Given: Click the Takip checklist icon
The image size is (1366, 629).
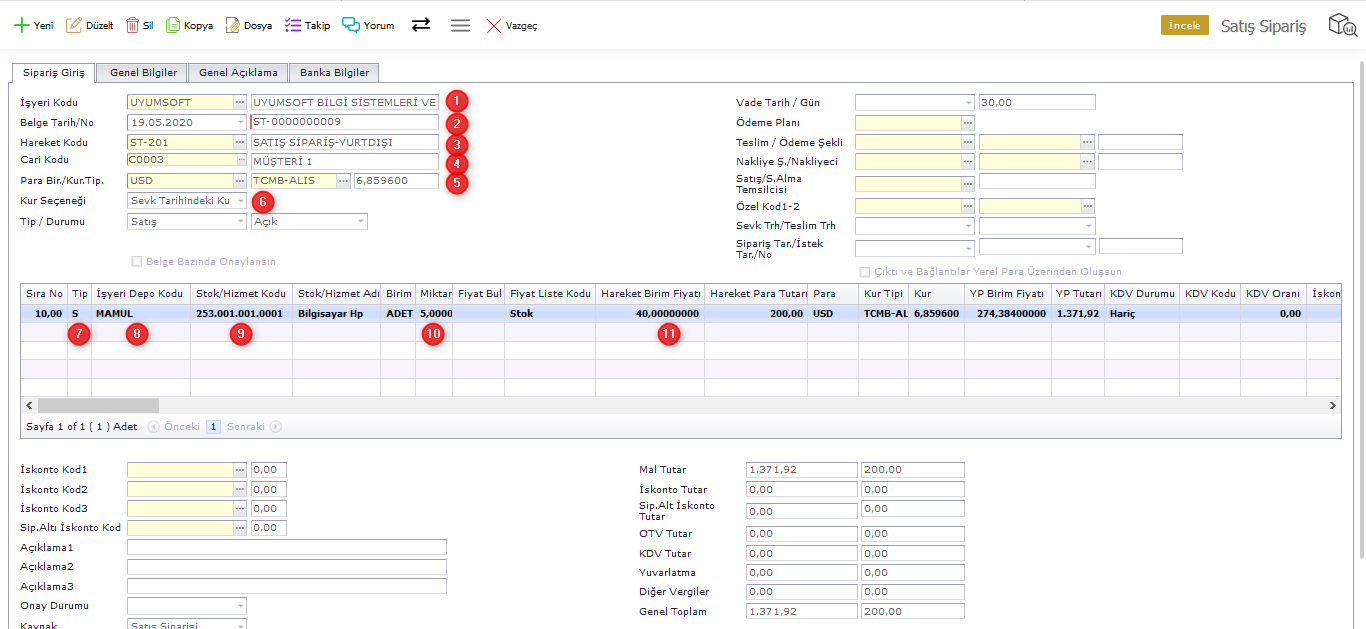Looking at the screenshot, I should coord(293,25).
